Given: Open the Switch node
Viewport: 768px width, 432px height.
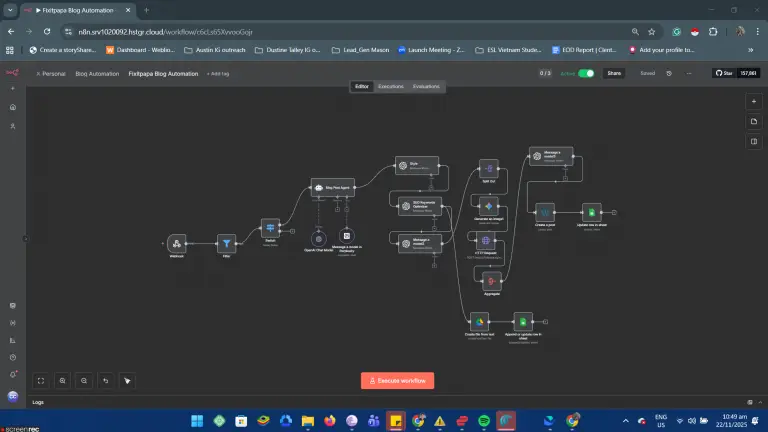Looking at the screenshot, I should [x=269, y=228].
